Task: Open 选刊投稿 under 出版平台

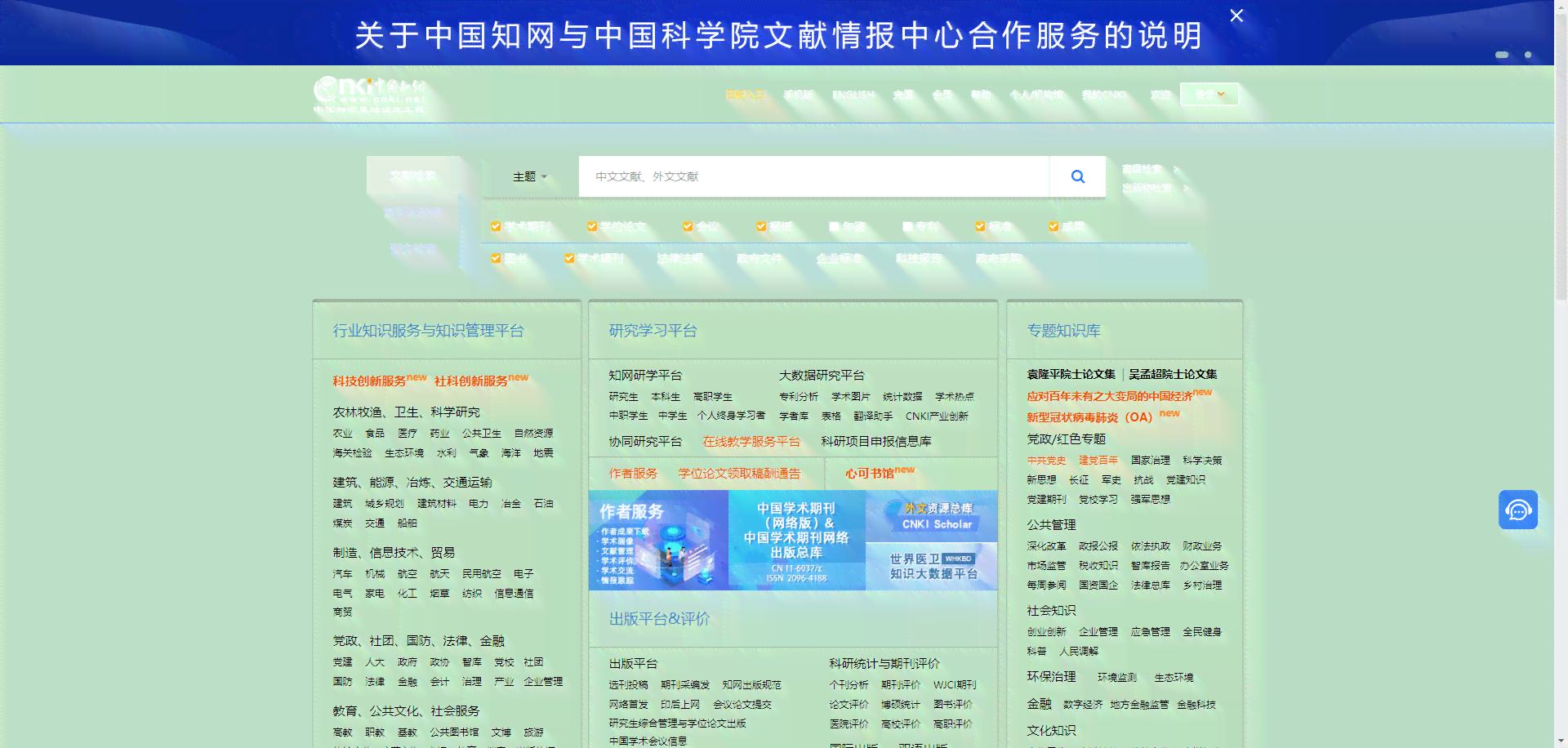Action: (628, 685)
